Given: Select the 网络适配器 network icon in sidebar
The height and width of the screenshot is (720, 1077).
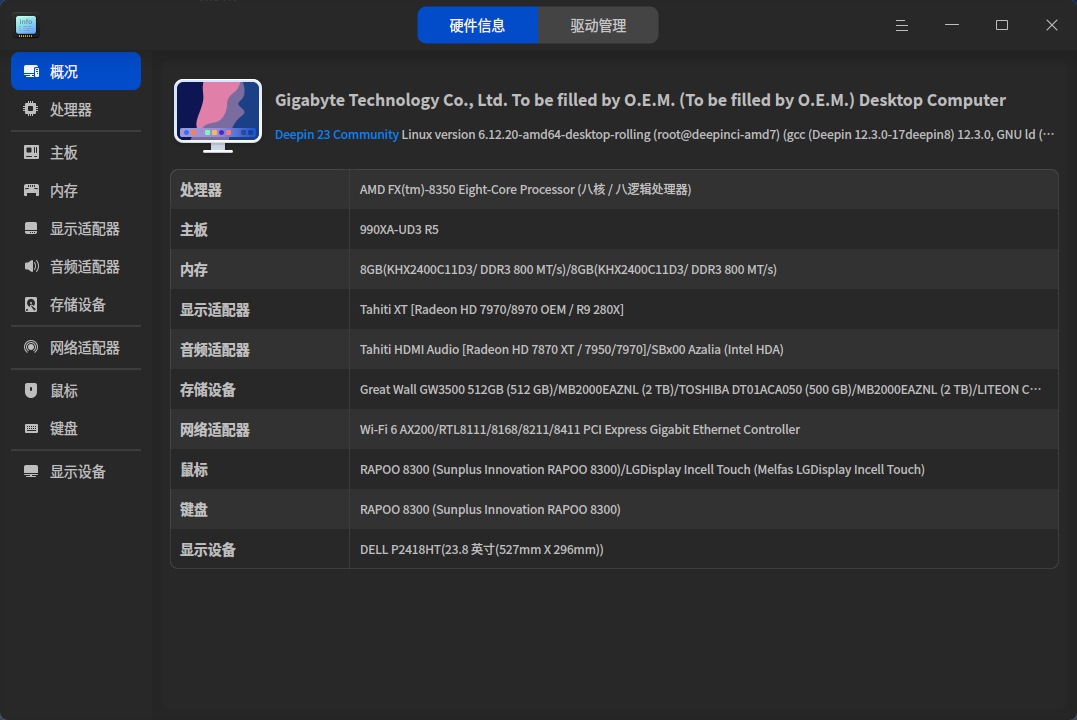Looking at the screenshot, I should pyautogui.click(x=32, y=347).
